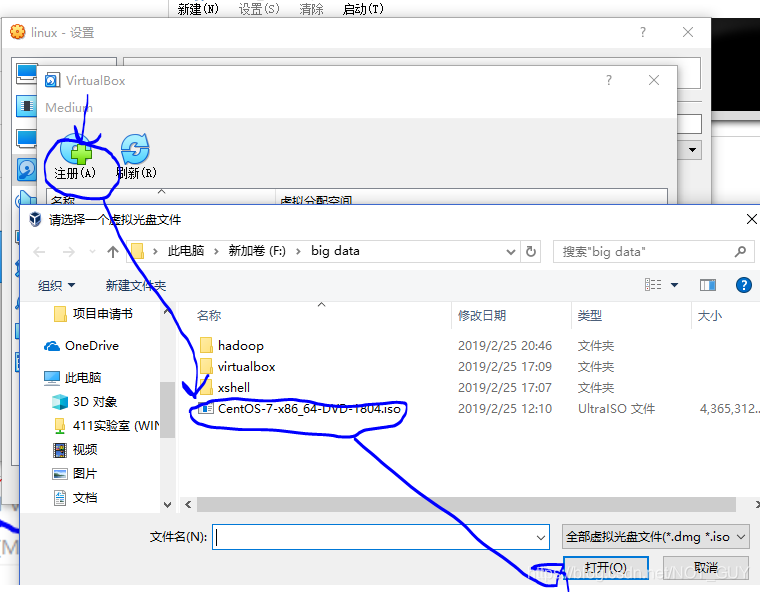
Task: Click the refresh address bar button
Action: 531,252
